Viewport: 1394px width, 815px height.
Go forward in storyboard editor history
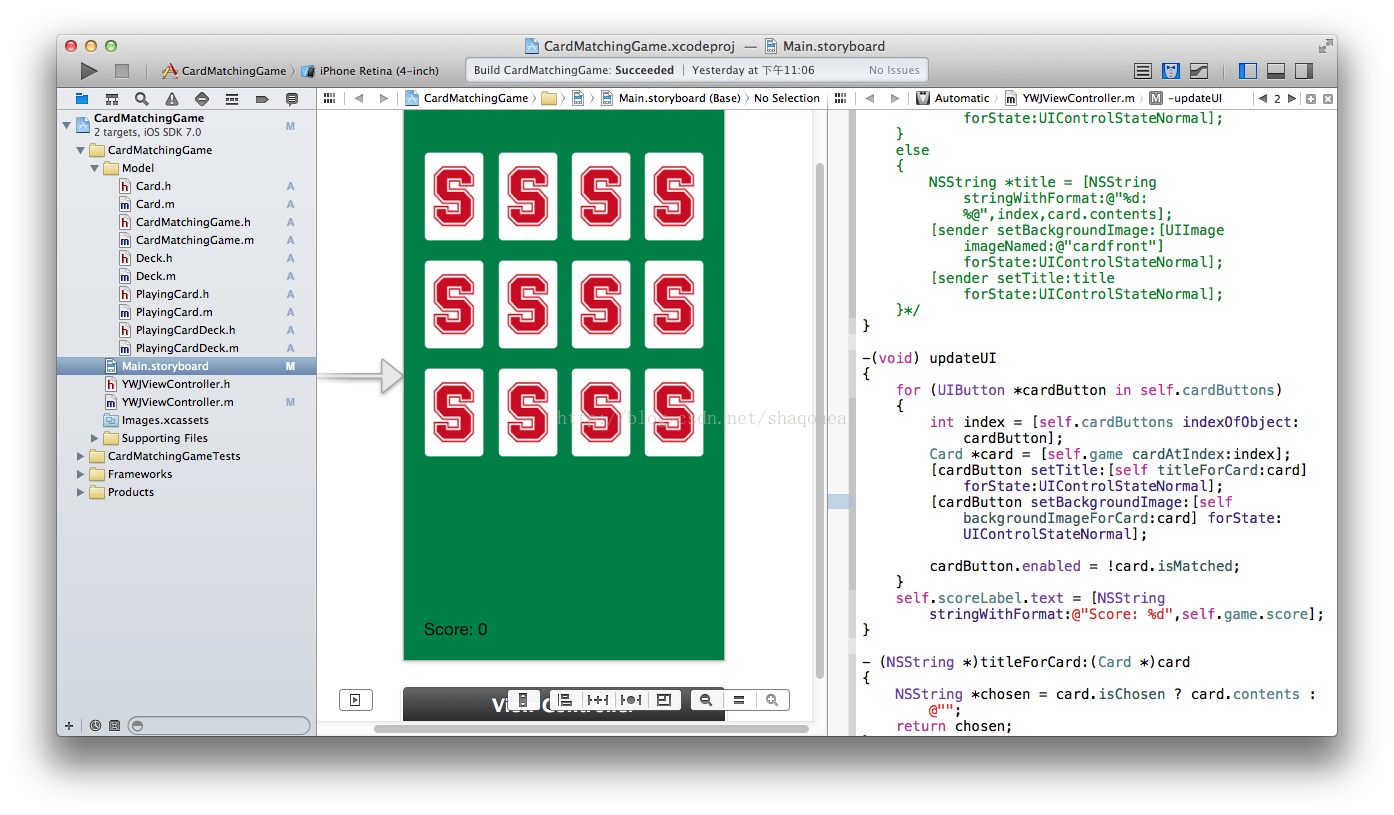click(384, 98)
